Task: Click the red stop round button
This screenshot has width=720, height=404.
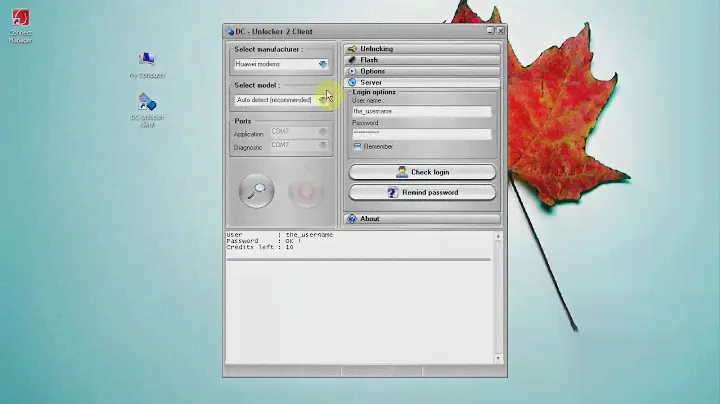Action: tap(304, 191)
